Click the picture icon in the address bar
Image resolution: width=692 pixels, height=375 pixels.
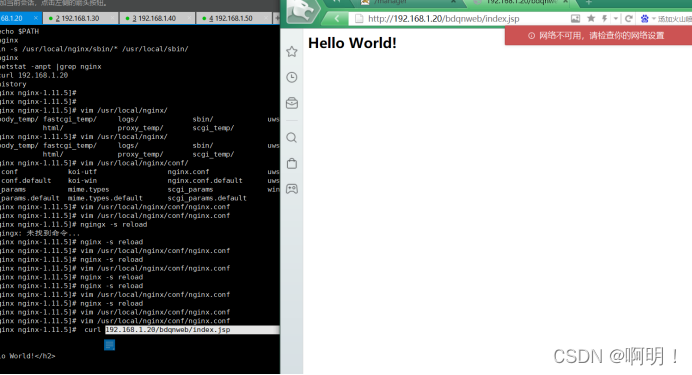coord(575,19)
